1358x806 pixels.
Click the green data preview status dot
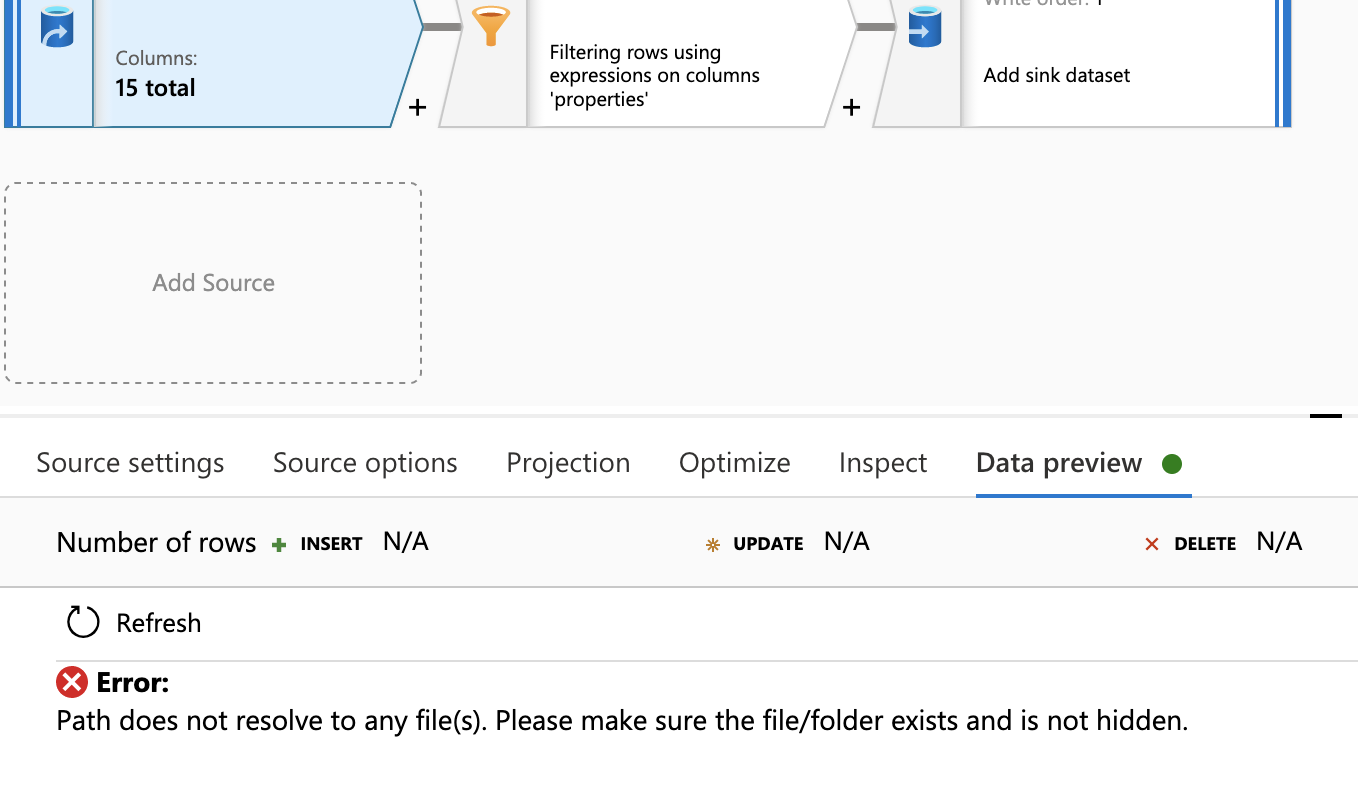click(x=1172, y=463)
